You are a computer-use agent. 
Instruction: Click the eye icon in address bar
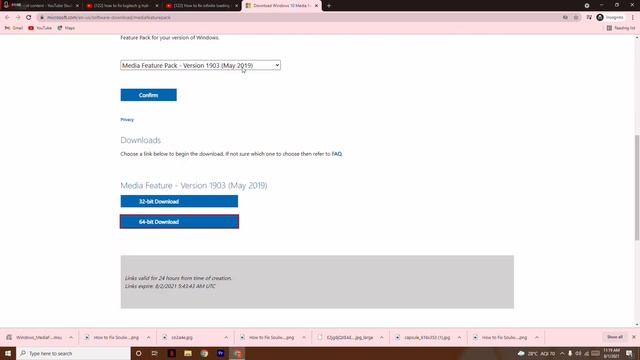coord(565,18)
